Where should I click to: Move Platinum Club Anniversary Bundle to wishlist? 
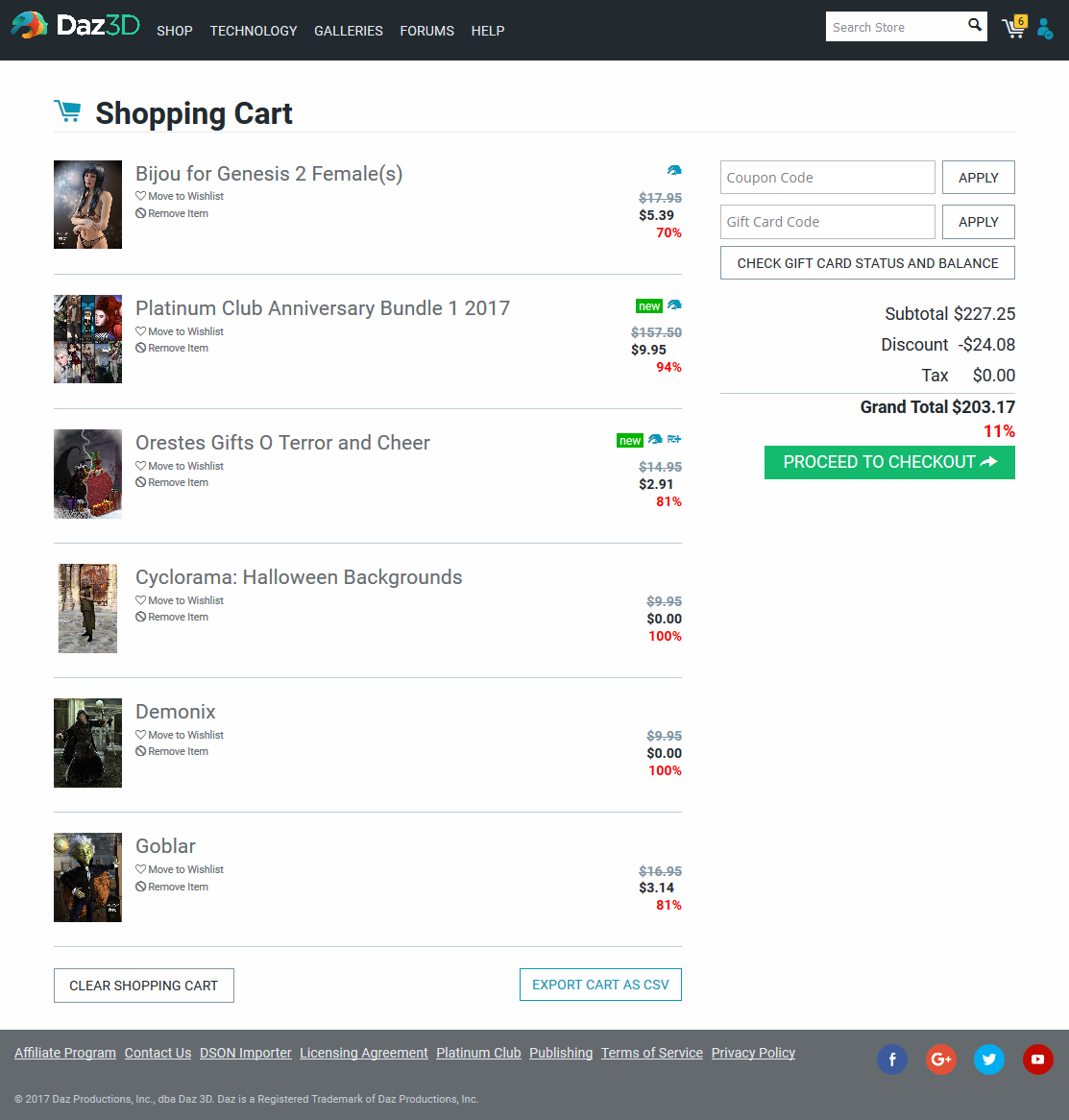pos(180,331)
